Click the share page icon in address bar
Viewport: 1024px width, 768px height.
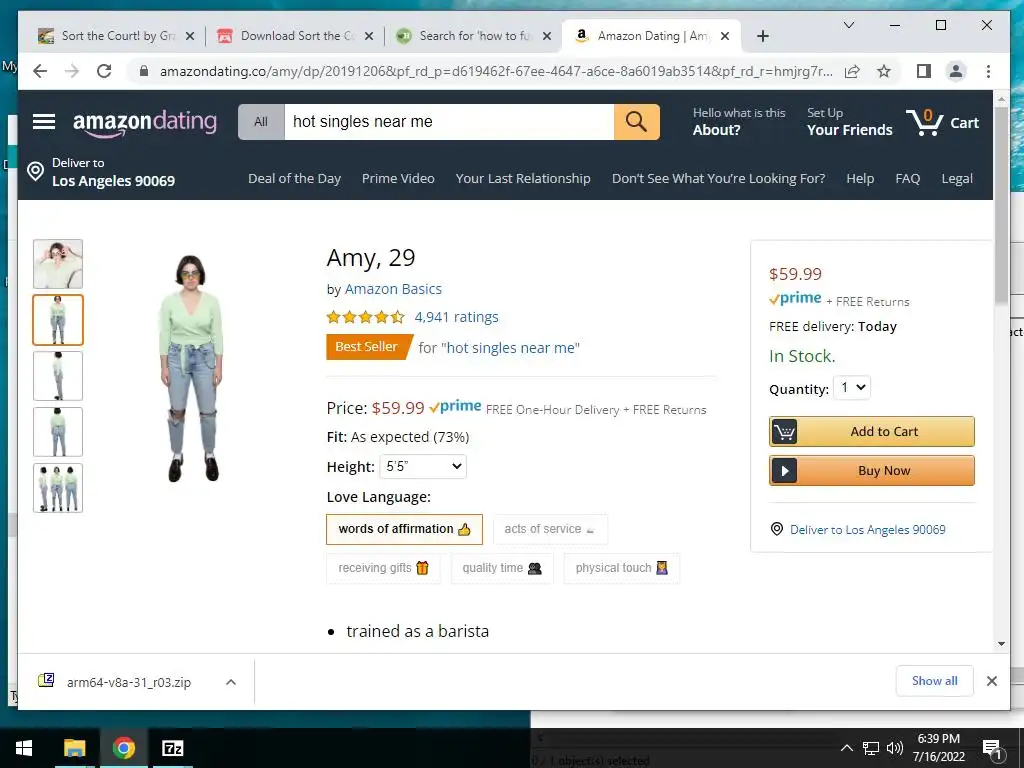tap(852, 71)
